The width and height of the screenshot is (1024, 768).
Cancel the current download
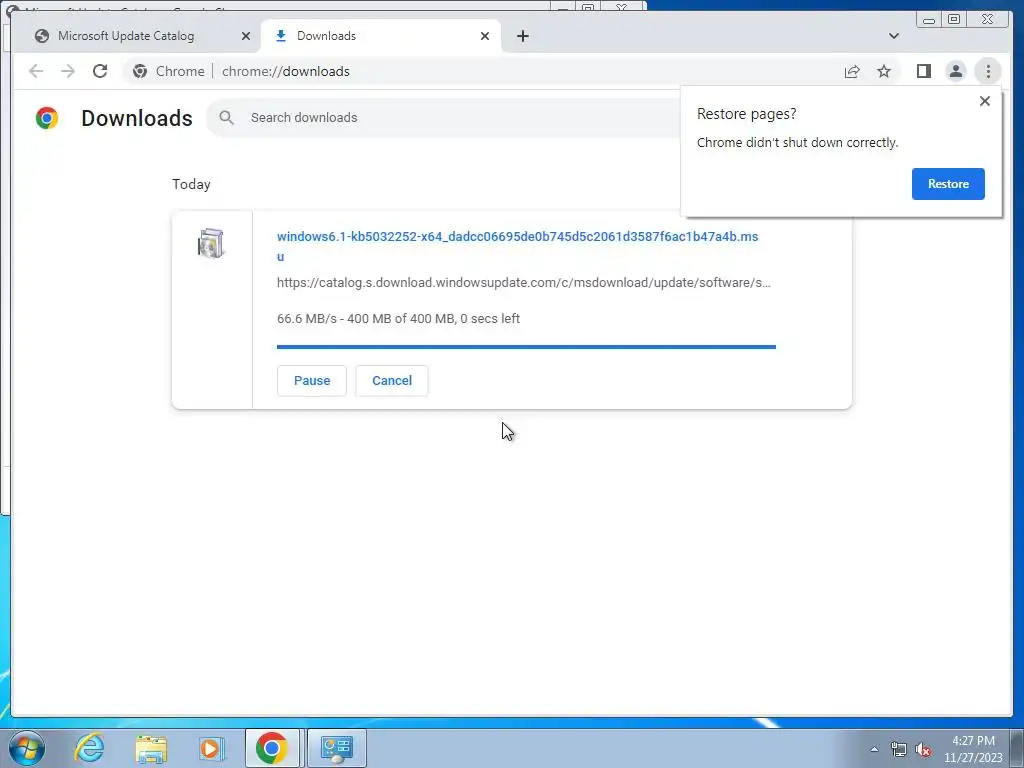click(x=392, y=380)
